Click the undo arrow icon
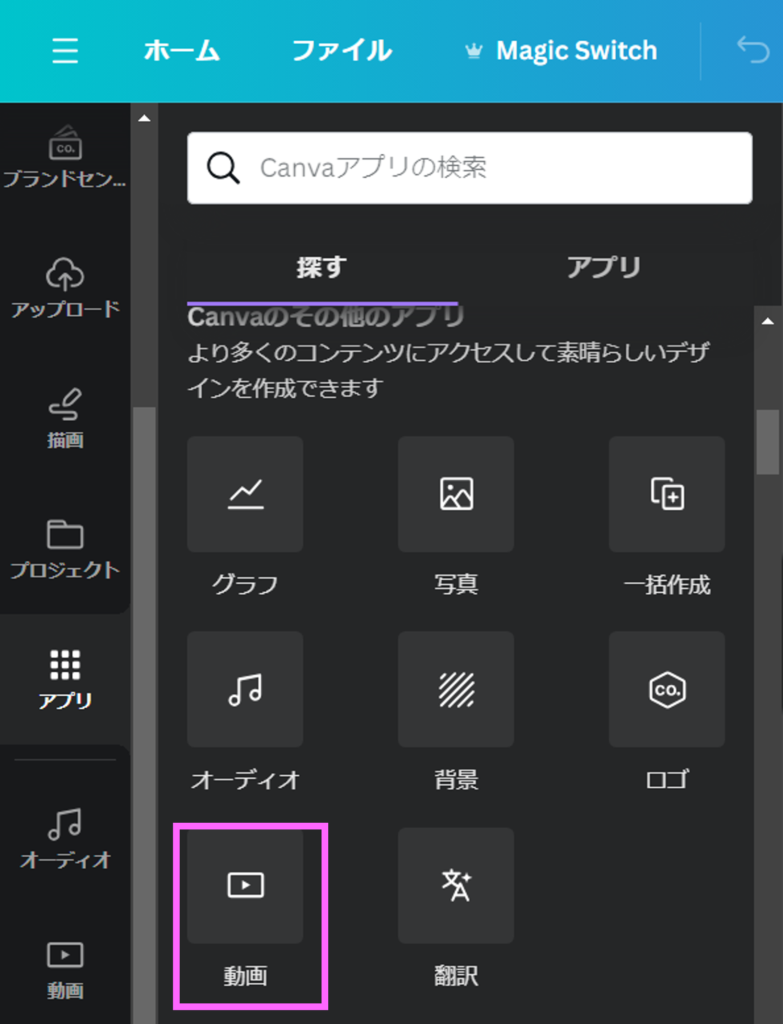The image size is (783, 1024). pyautogui.click(x=752, y=50)
